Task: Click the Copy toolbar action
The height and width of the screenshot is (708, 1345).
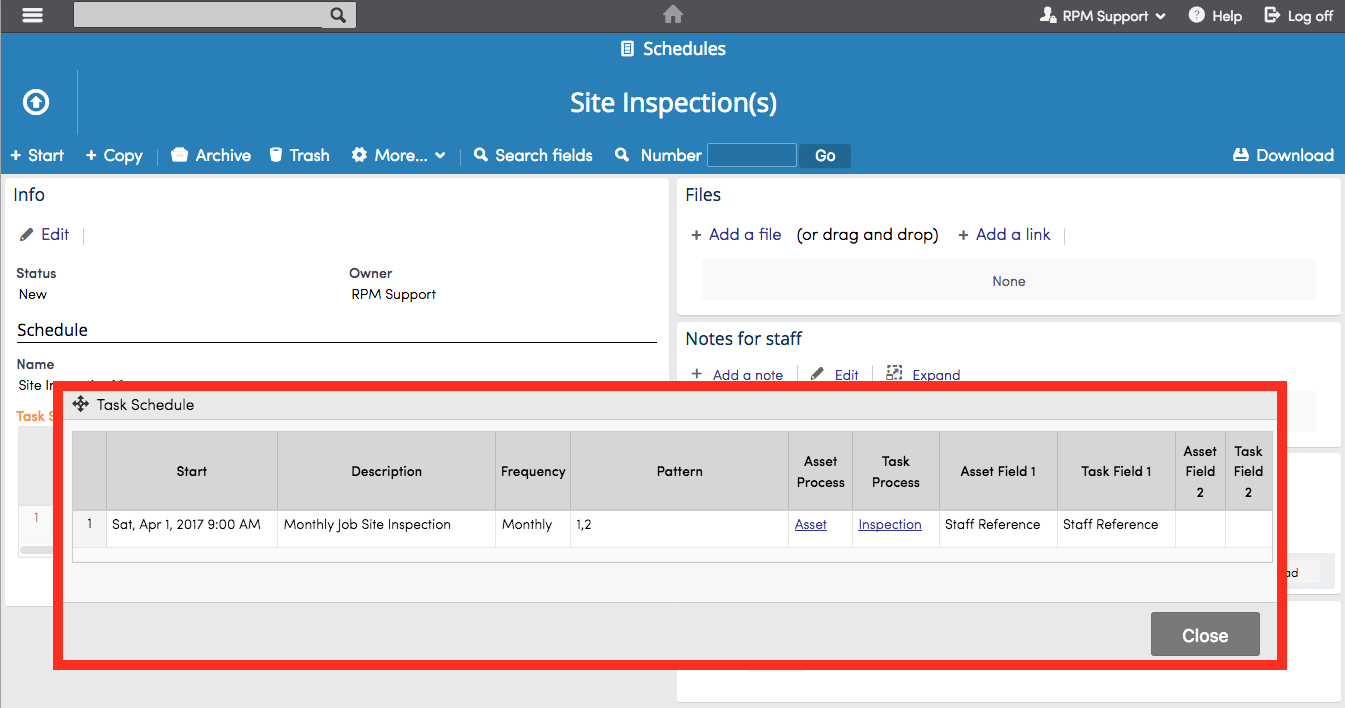Action: pos(114,155)
